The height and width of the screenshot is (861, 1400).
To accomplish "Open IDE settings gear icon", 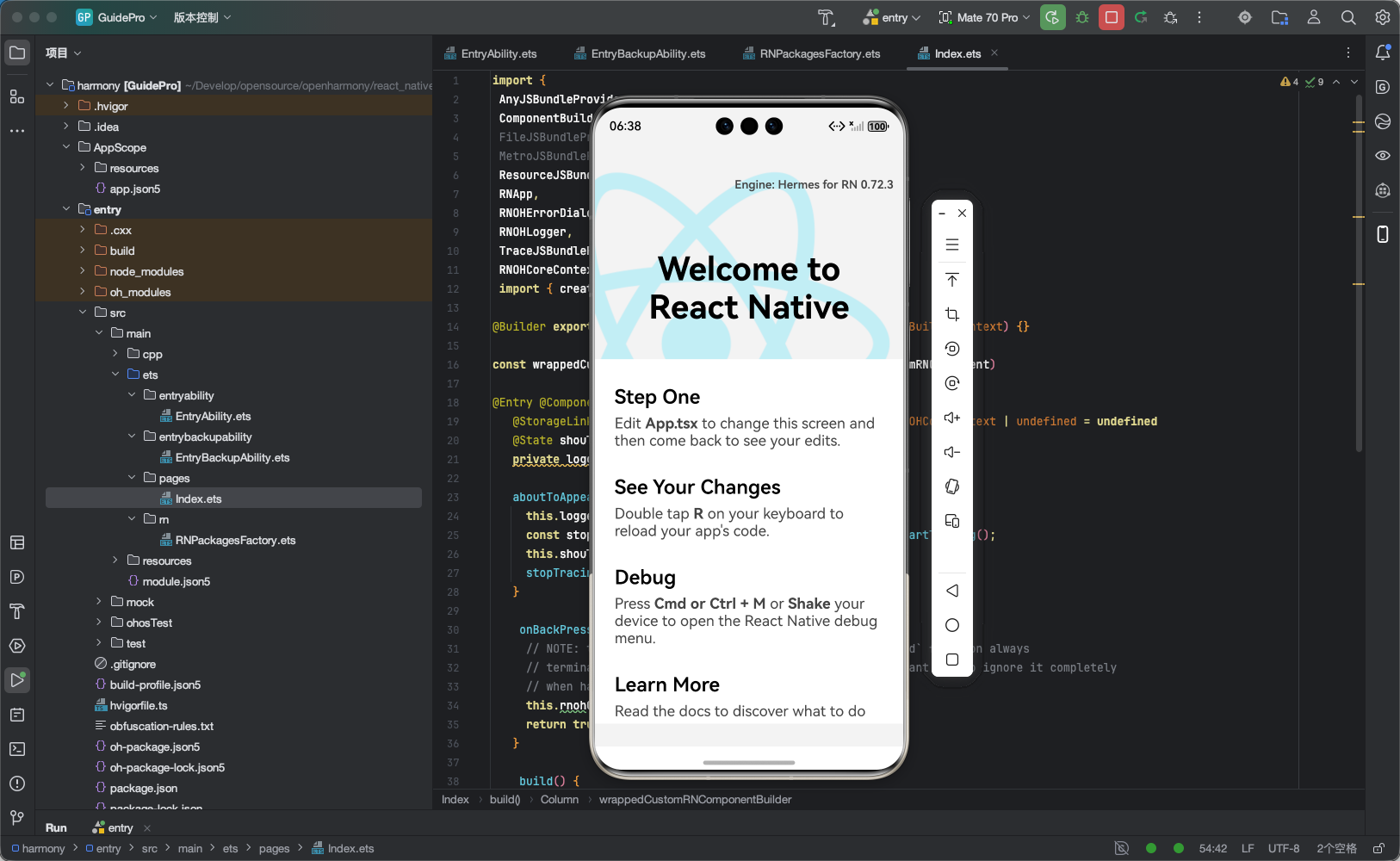I will (1382, 17).
